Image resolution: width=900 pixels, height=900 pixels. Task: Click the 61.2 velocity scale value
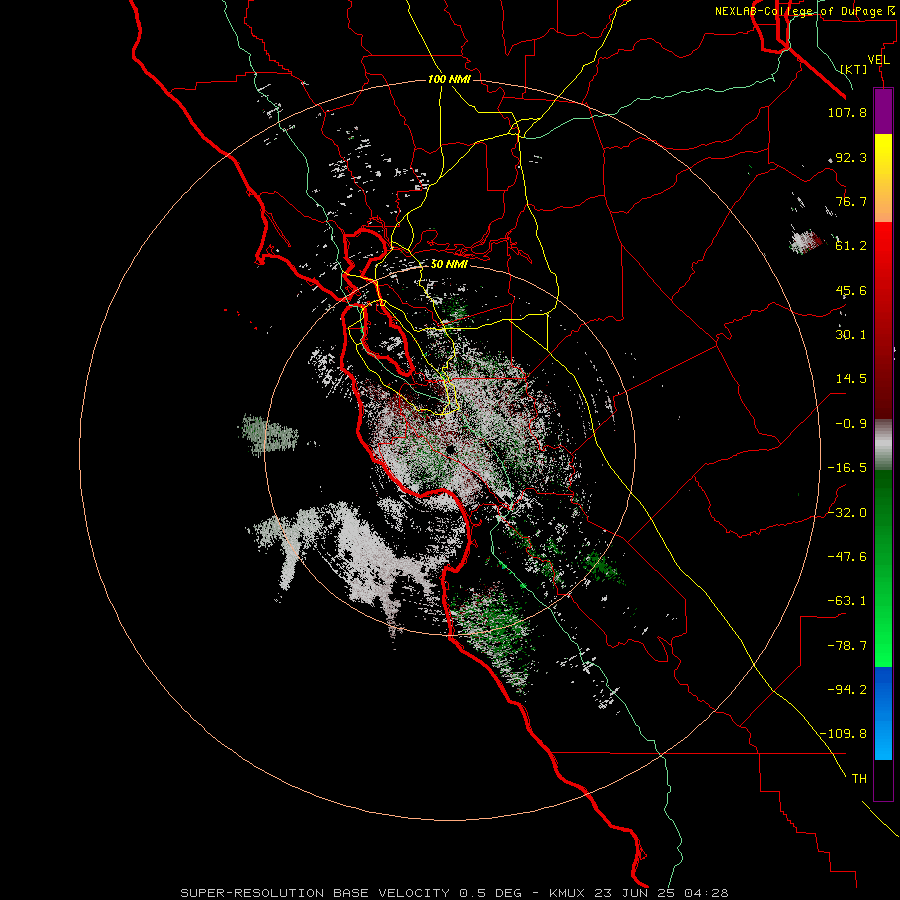point(851,246)
